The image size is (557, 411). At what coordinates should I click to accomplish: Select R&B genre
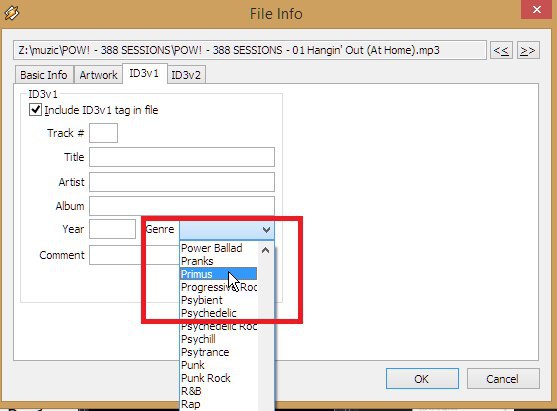coord(218,391)
